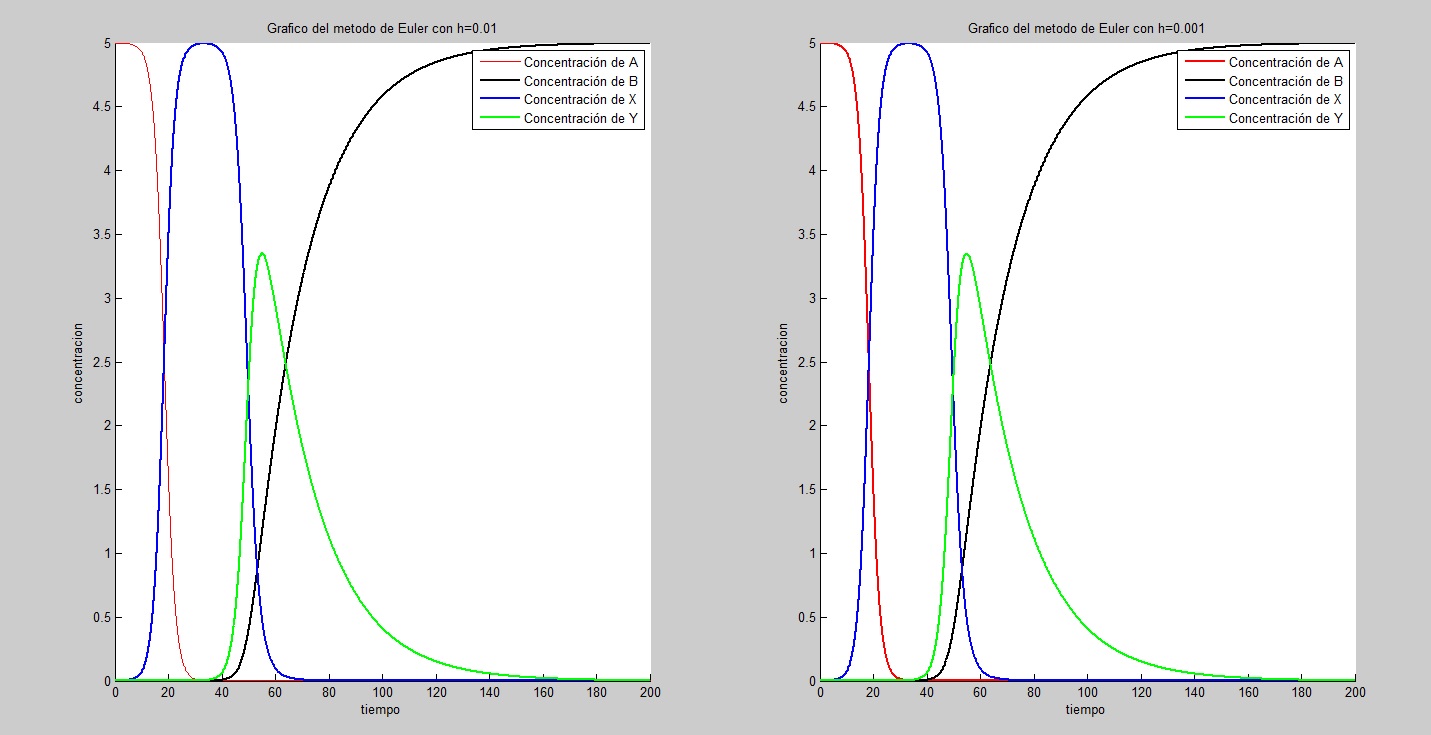The image size is (1431, 735).
Task: Click the x-axis tick label 100 in the h=0.01 plot
Action: click(x=383, y=693)
